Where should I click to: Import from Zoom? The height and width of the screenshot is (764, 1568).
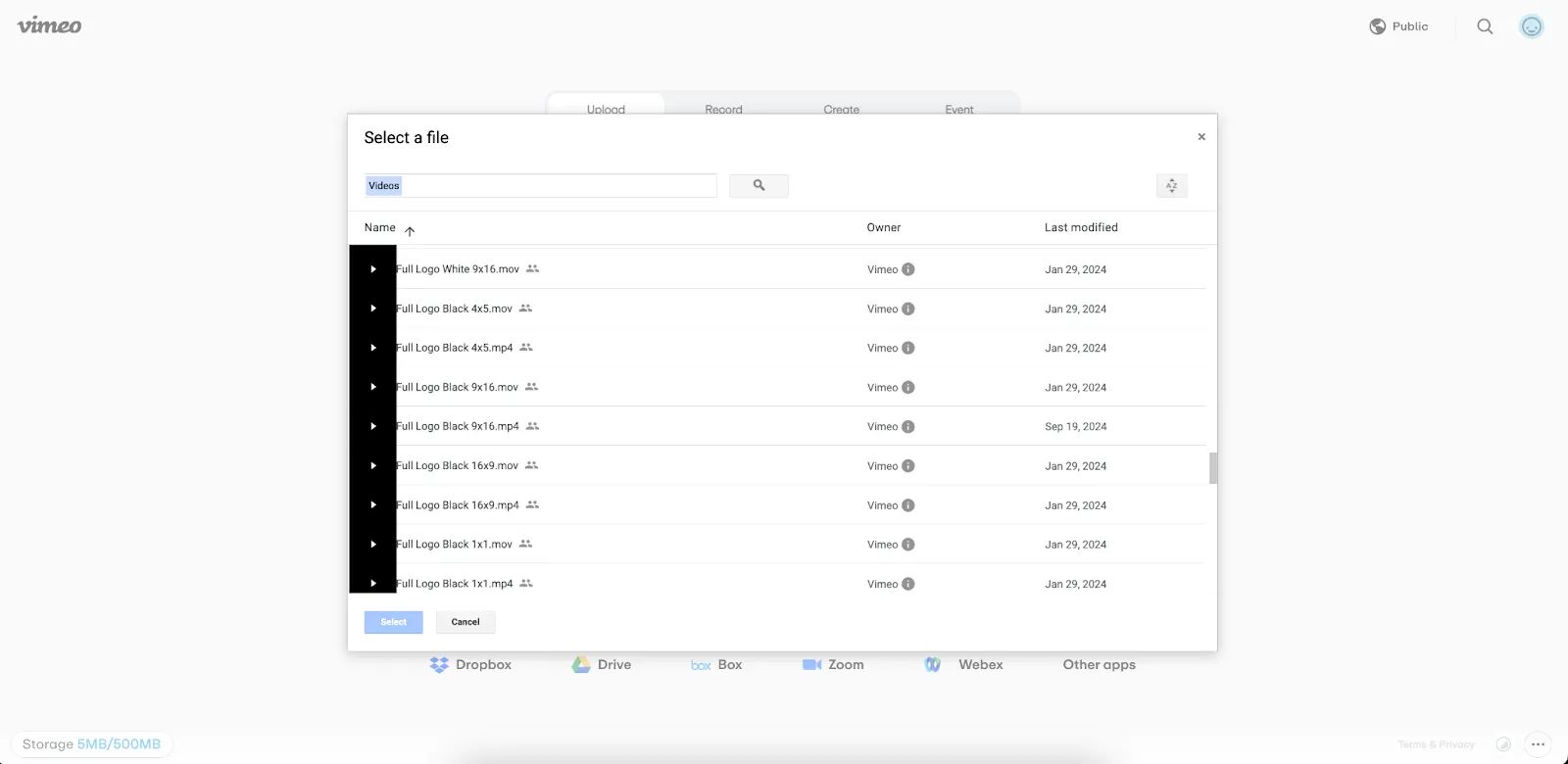click(x=833, y=664)
